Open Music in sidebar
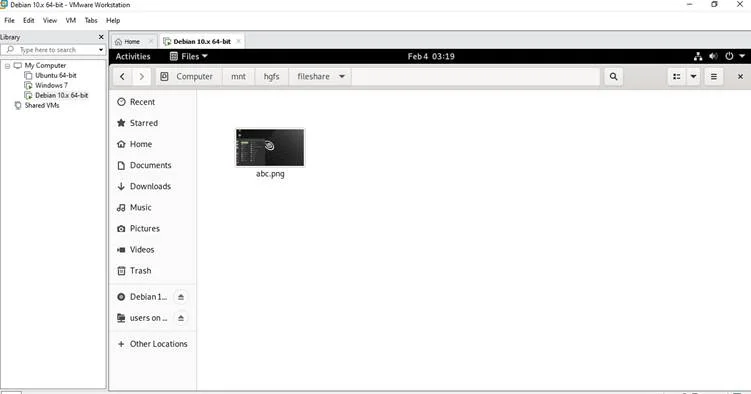Image resolution: width=751 pixels, height=394 pixels. 153,207
